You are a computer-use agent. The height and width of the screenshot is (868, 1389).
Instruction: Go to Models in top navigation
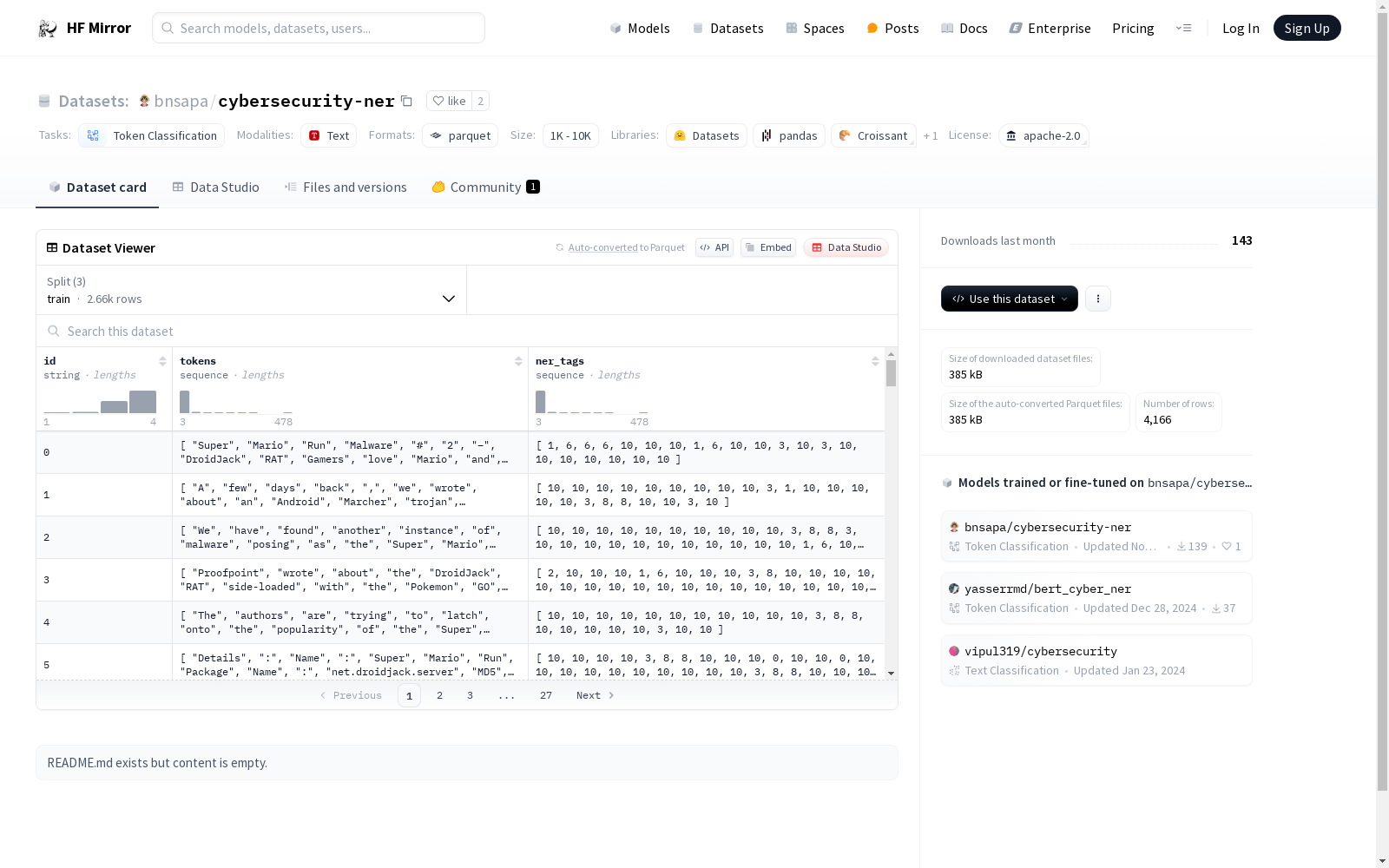(x=640, y=28)
